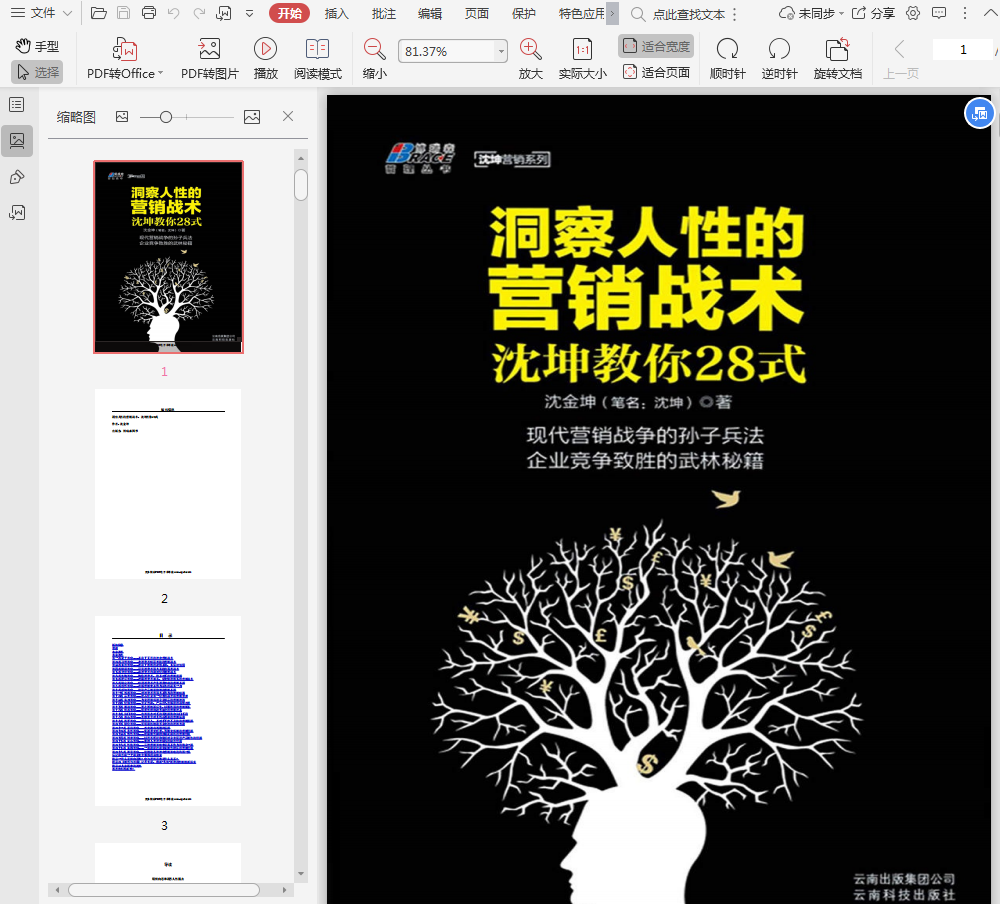Screen dimensions: 1000x904
Task: Click the feedback chat icon
Action: click(939, 13)
